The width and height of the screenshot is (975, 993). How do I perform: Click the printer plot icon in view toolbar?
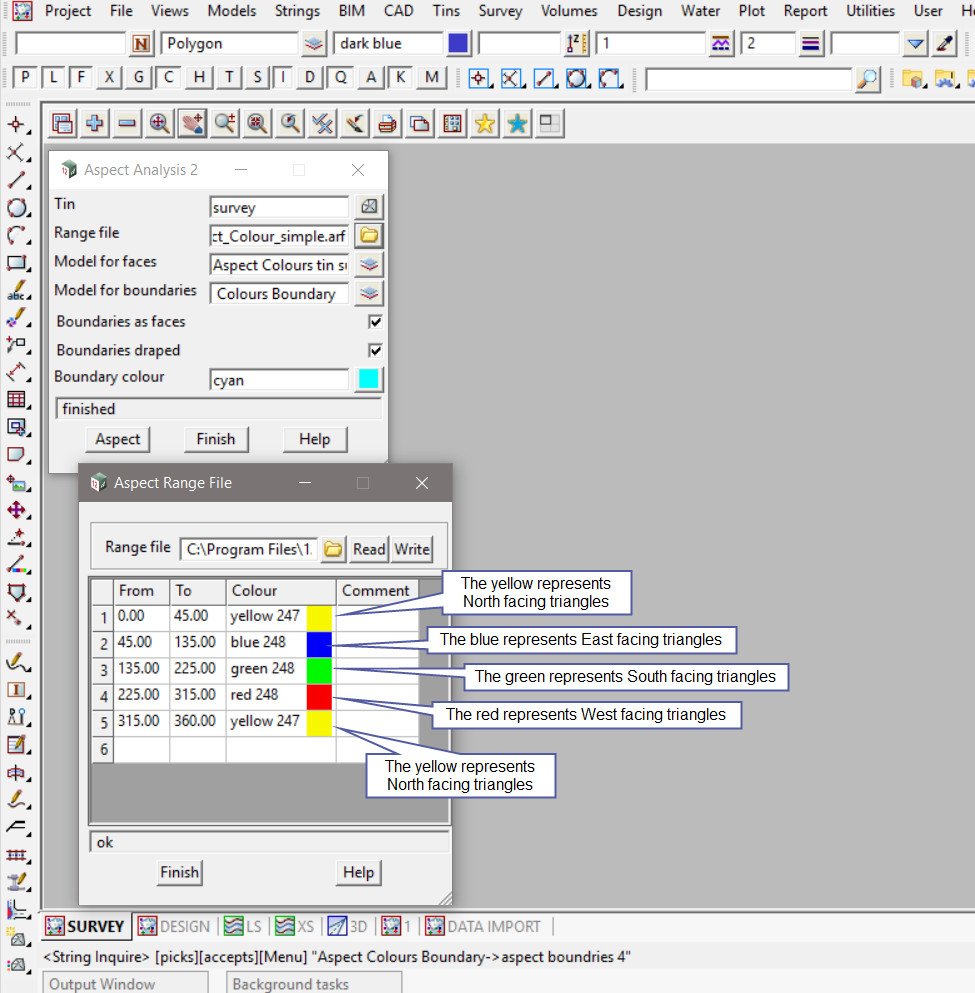point(388,123)
